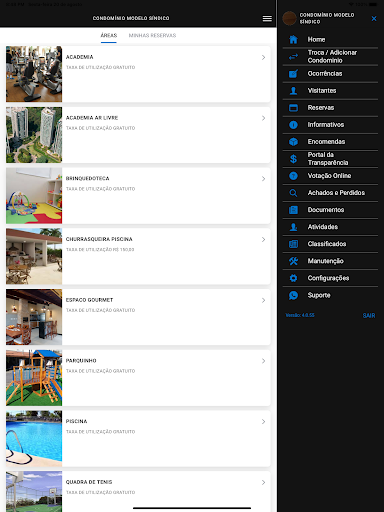384x512 pixels.
Task: Expand Churrasqueira Piscina row chevron
Action: (x=263, y=239)
